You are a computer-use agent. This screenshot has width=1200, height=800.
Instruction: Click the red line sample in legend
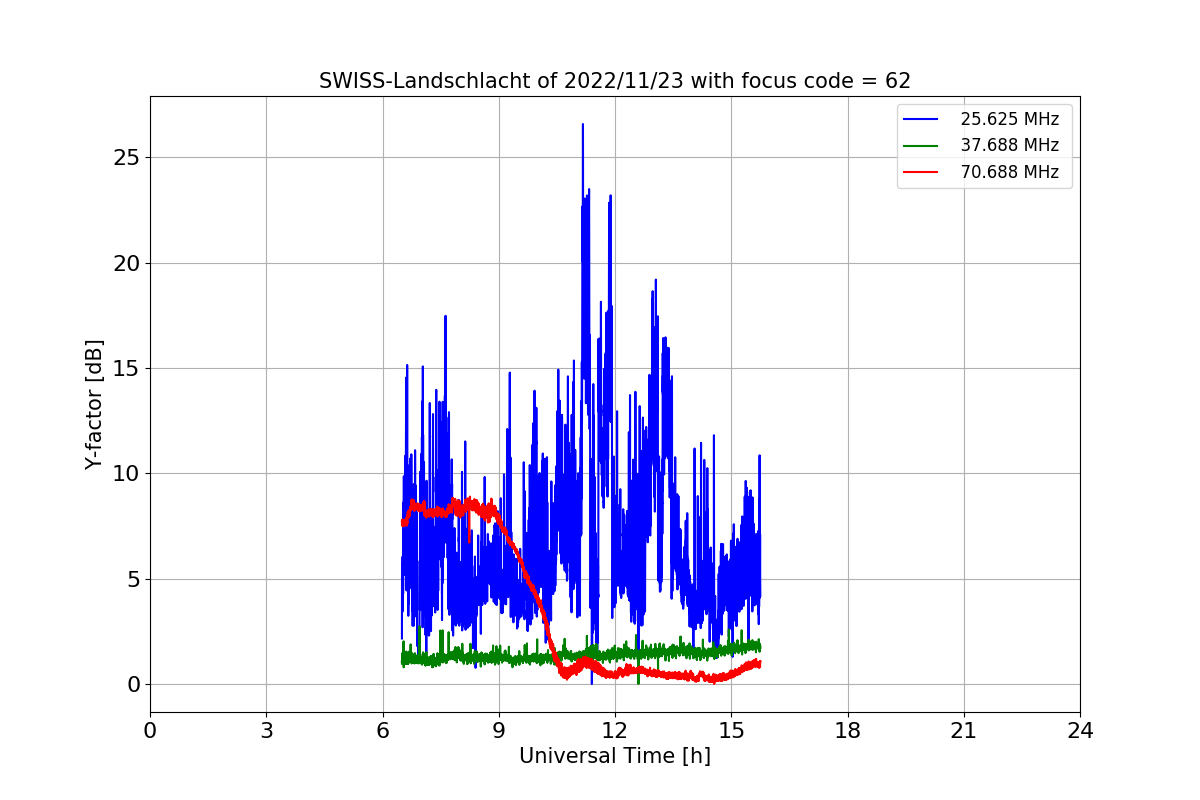click(921, 172)
